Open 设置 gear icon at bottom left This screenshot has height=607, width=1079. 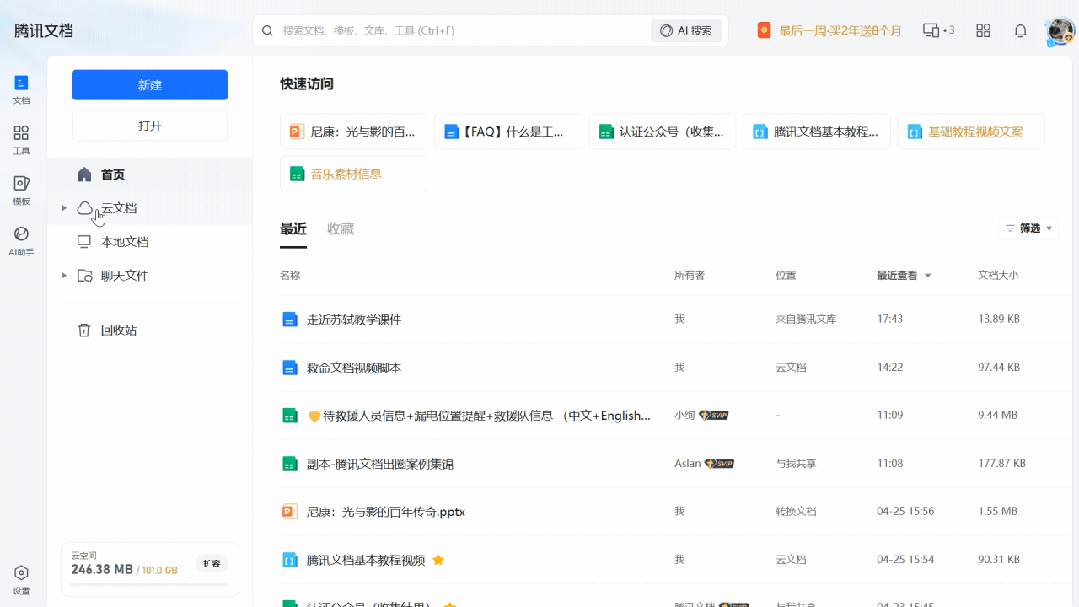click(x=21, y=578)
